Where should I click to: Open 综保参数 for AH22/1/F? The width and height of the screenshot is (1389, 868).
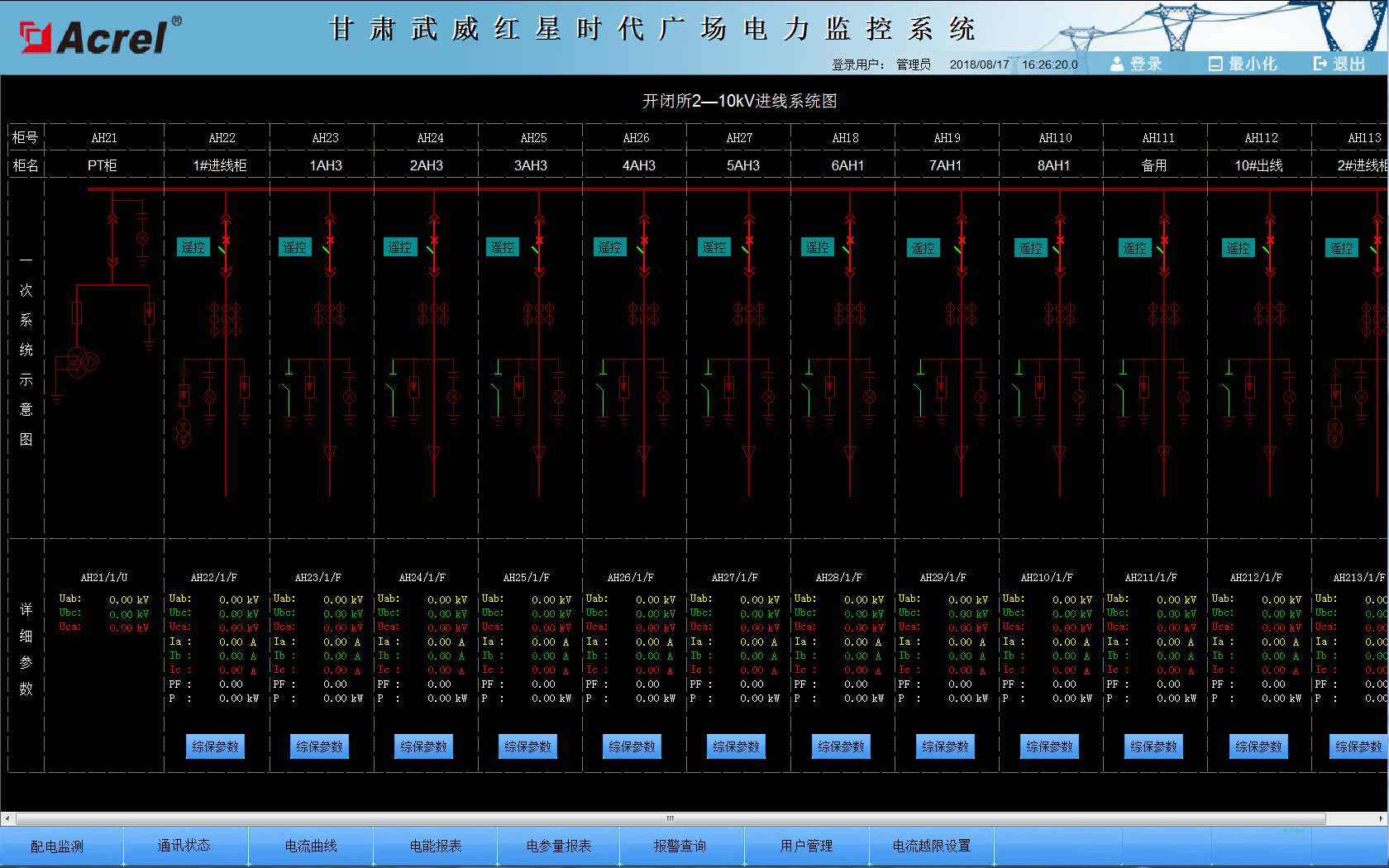pyautogui.click(x=215, y=746)
